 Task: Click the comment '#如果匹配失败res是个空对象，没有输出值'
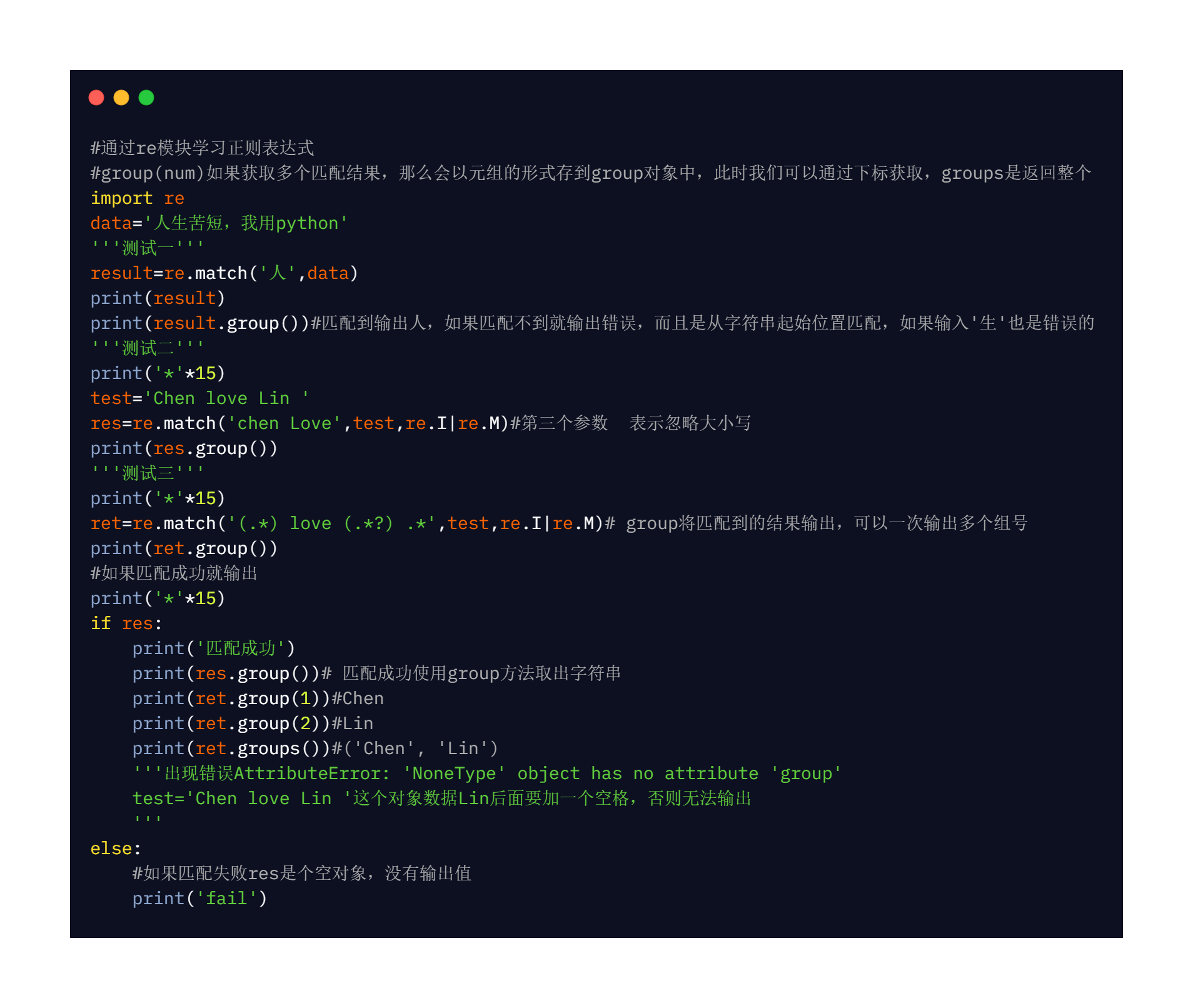[302, 873]
